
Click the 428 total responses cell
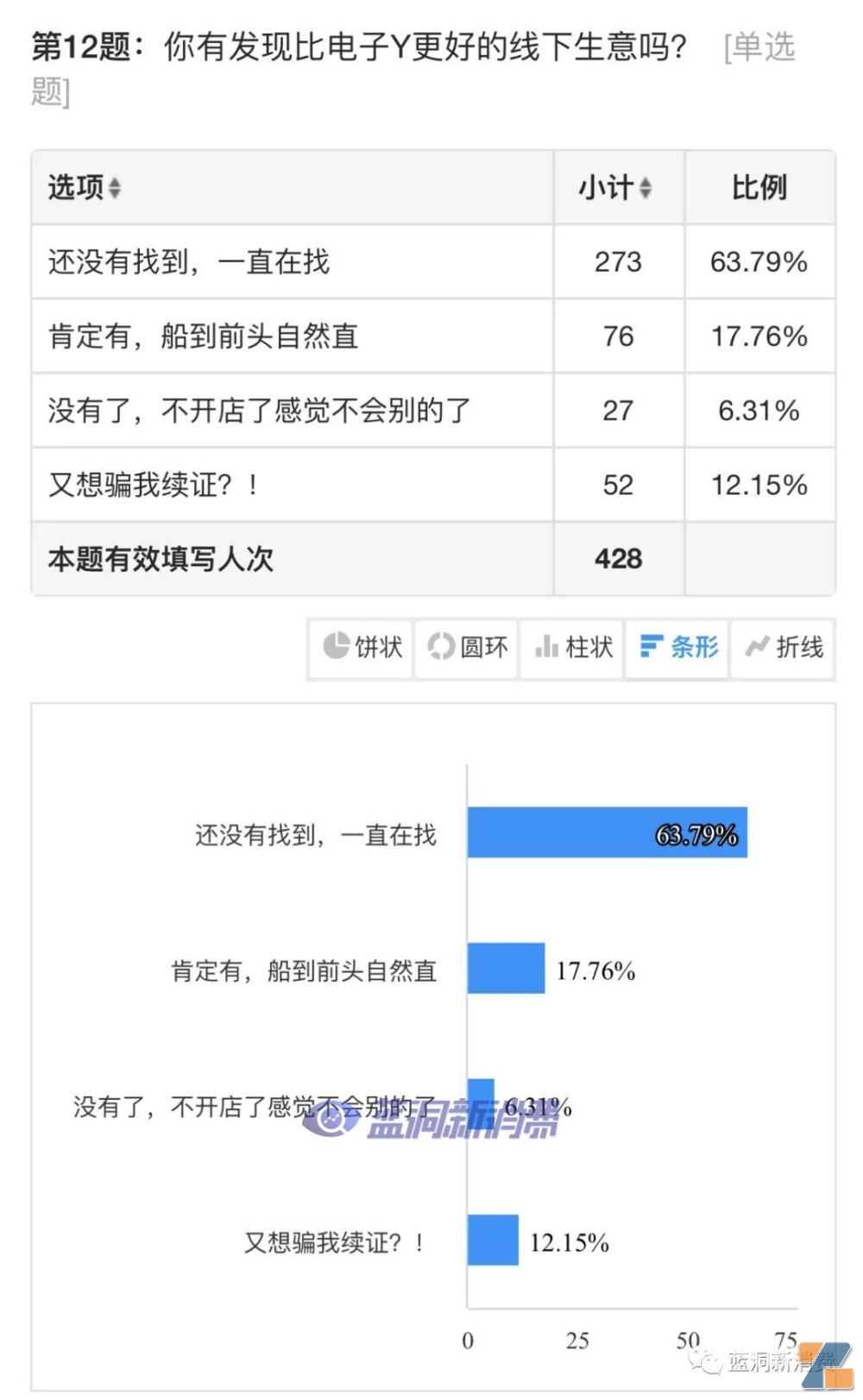618,559
